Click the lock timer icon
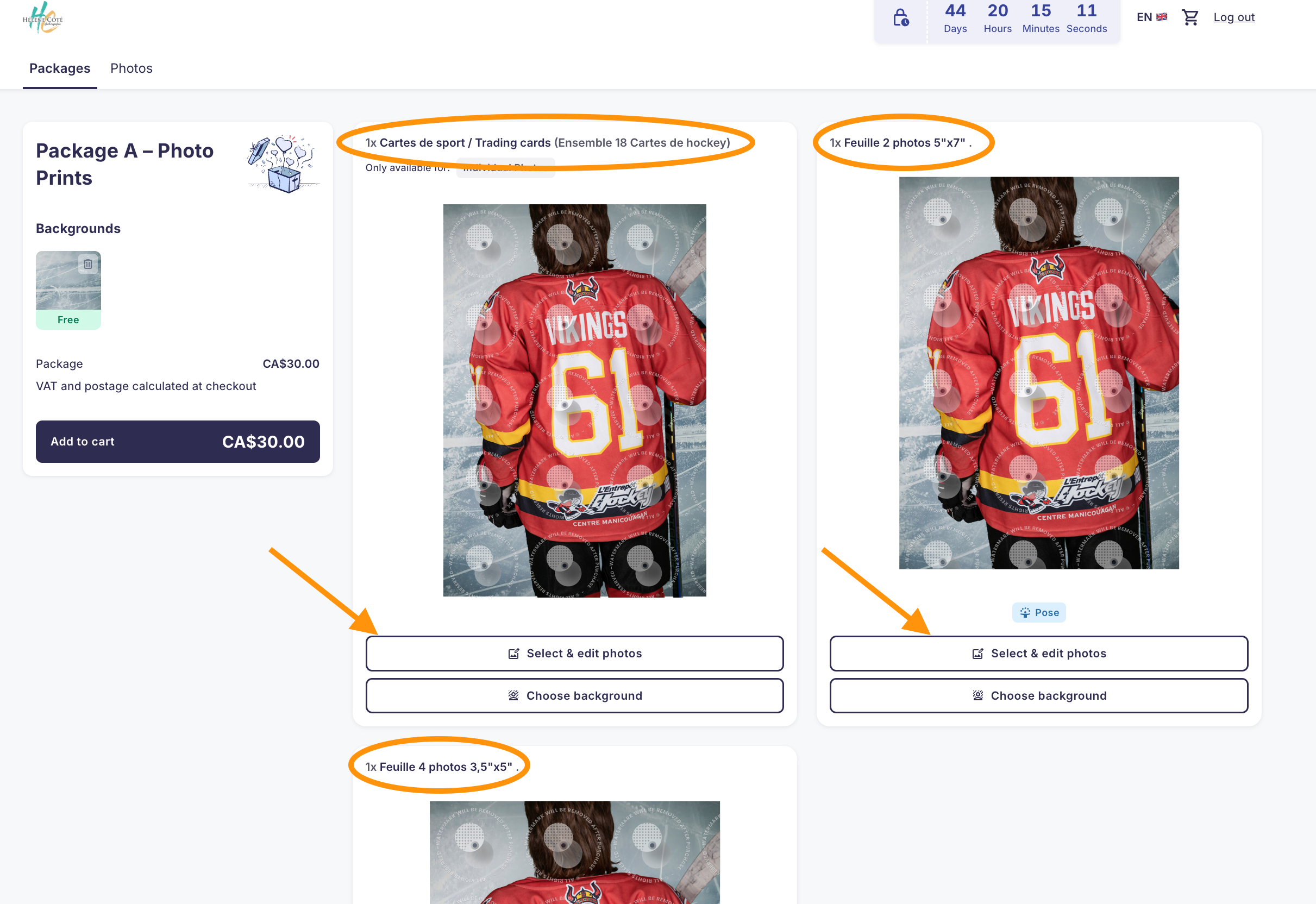 point(901,18)
